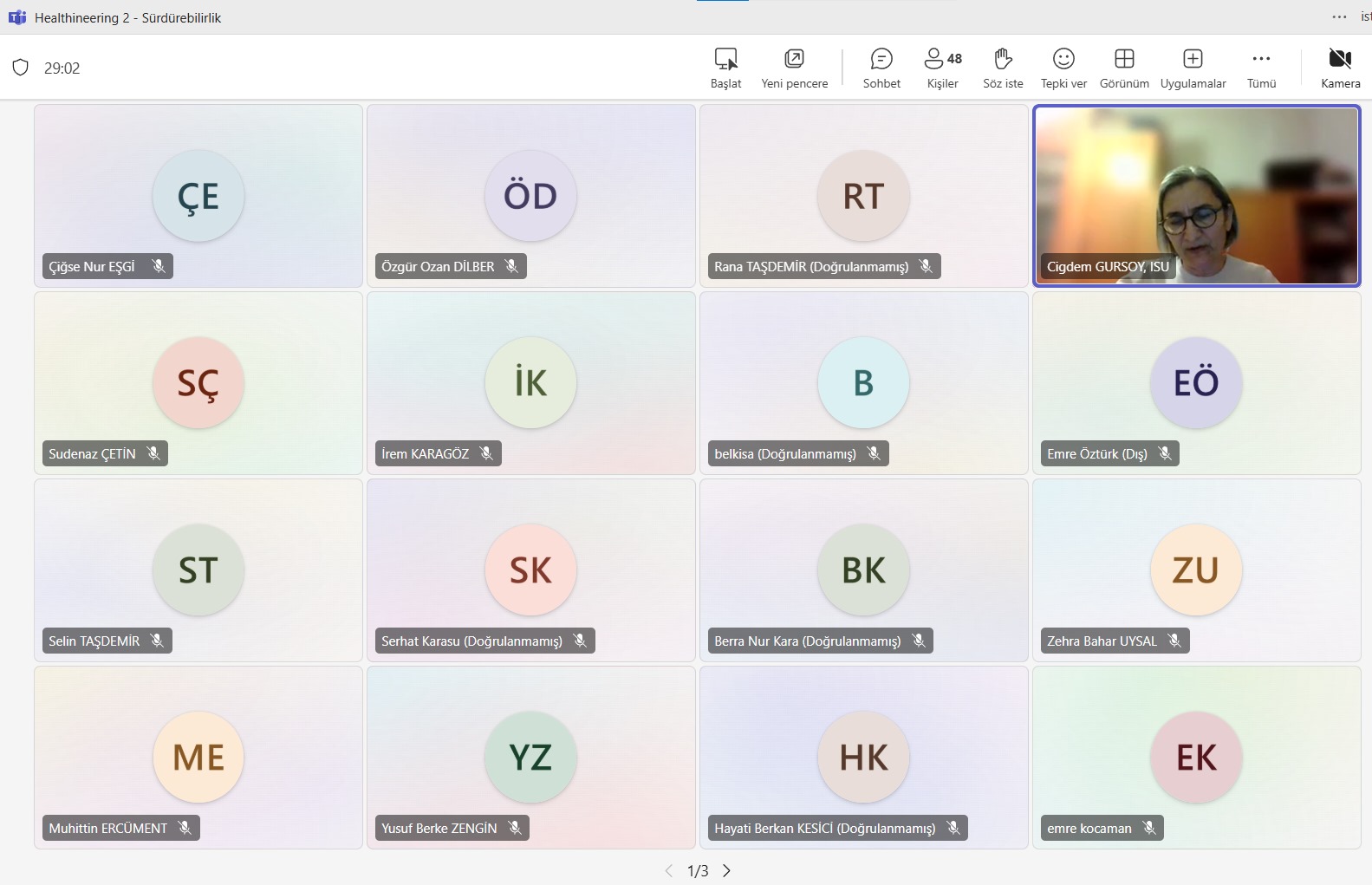Image resolution: width=1372 pixels, height=885 pixels.
Task: Open meeting in Yeni pencere
Action: pos(794,59)
